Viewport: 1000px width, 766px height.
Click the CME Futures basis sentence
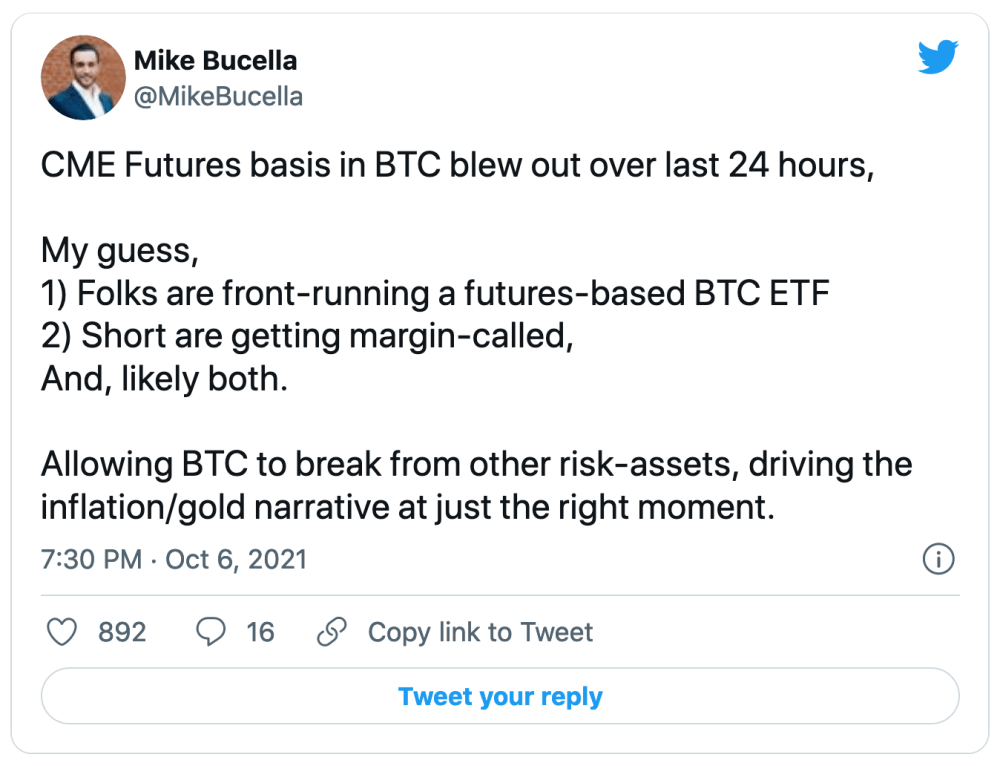pos(457,165)
